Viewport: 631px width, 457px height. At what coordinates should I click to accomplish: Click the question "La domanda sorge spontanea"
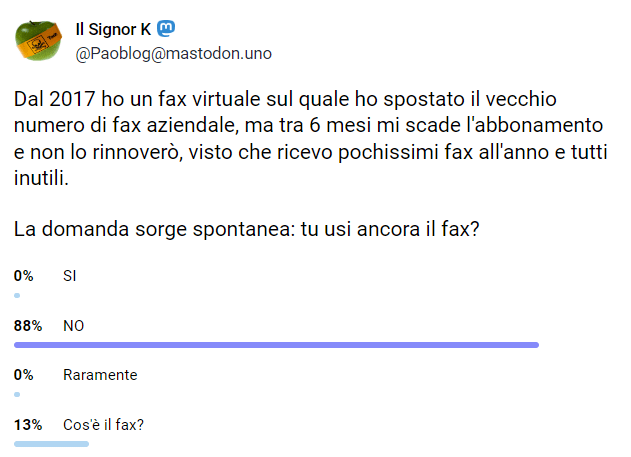148,229
